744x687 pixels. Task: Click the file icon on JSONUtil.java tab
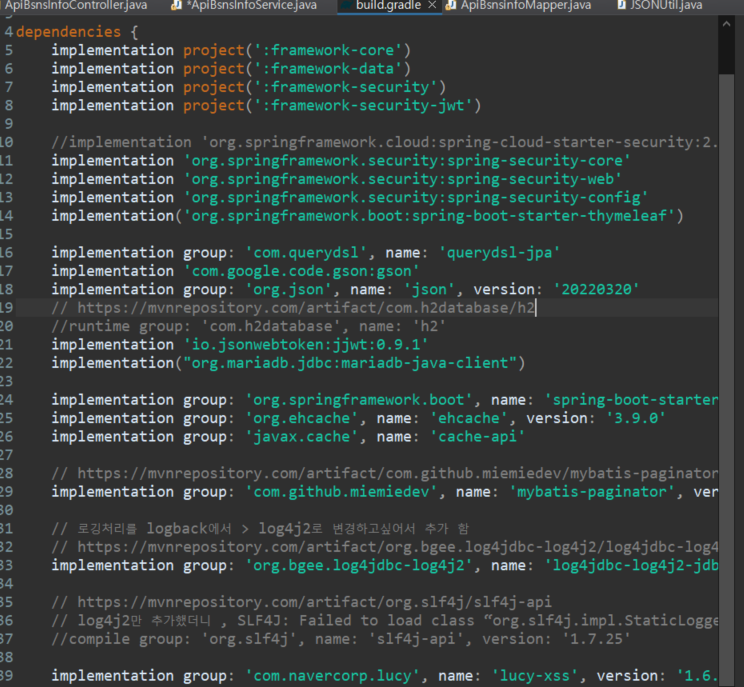click(621, 5)
